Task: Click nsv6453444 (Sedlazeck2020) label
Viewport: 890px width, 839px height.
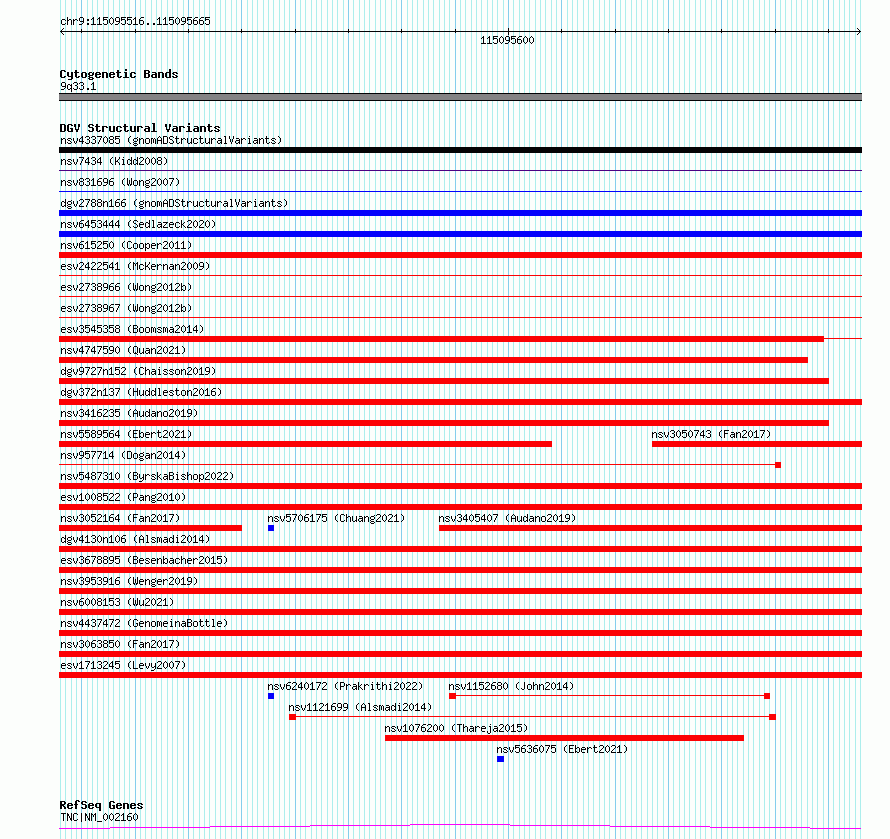Action: coord(138,224)
